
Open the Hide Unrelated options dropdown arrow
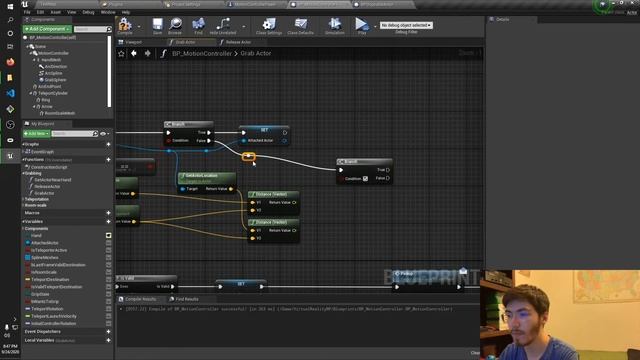(x=244, y=27)
